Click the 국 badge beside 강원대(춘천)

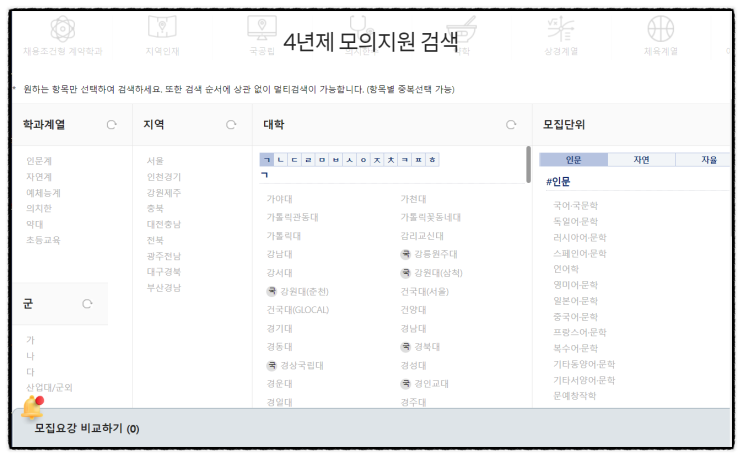[272, 291]
